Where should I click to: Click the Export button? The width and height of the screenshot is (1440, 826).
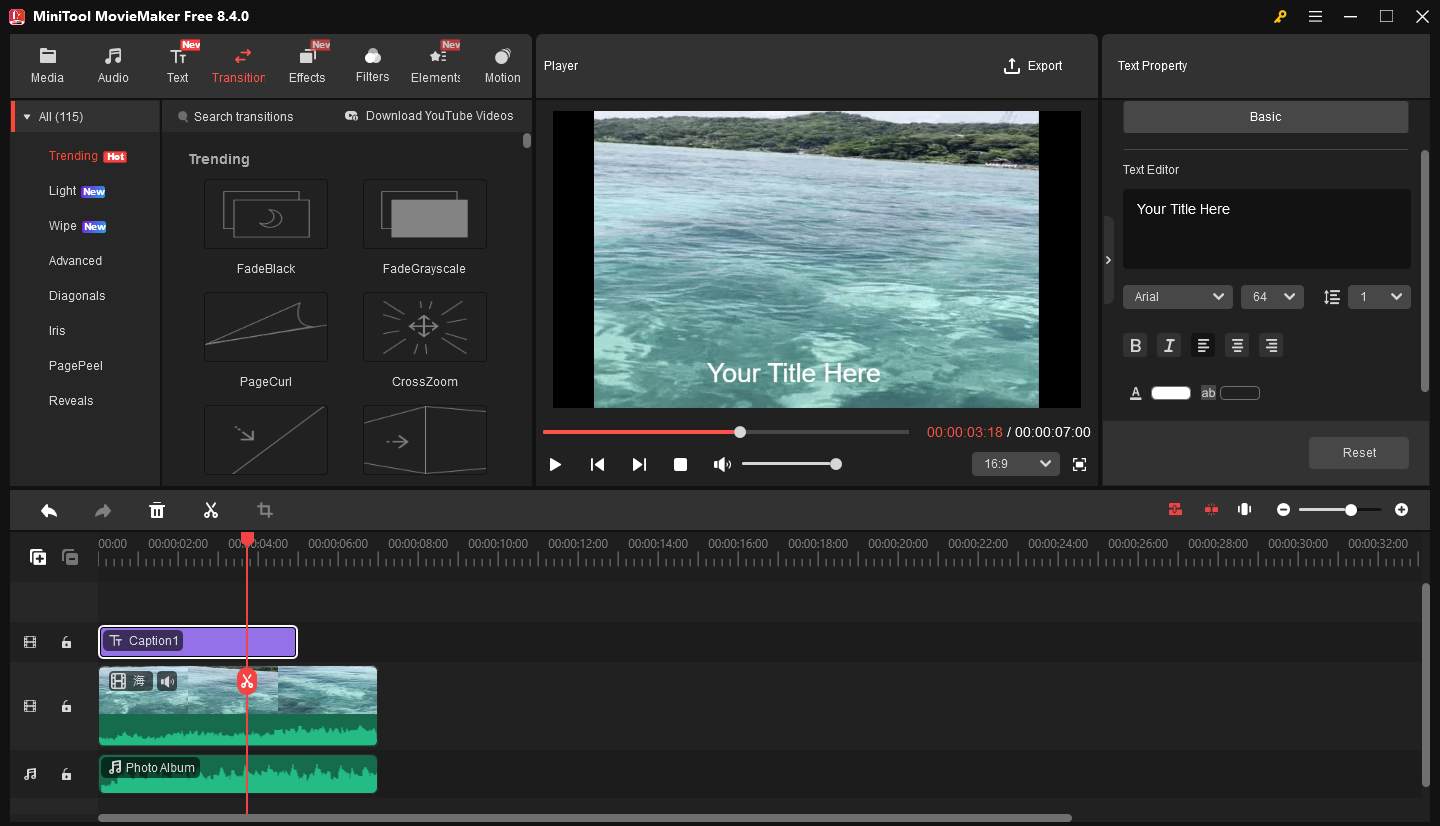point(1034,66)
